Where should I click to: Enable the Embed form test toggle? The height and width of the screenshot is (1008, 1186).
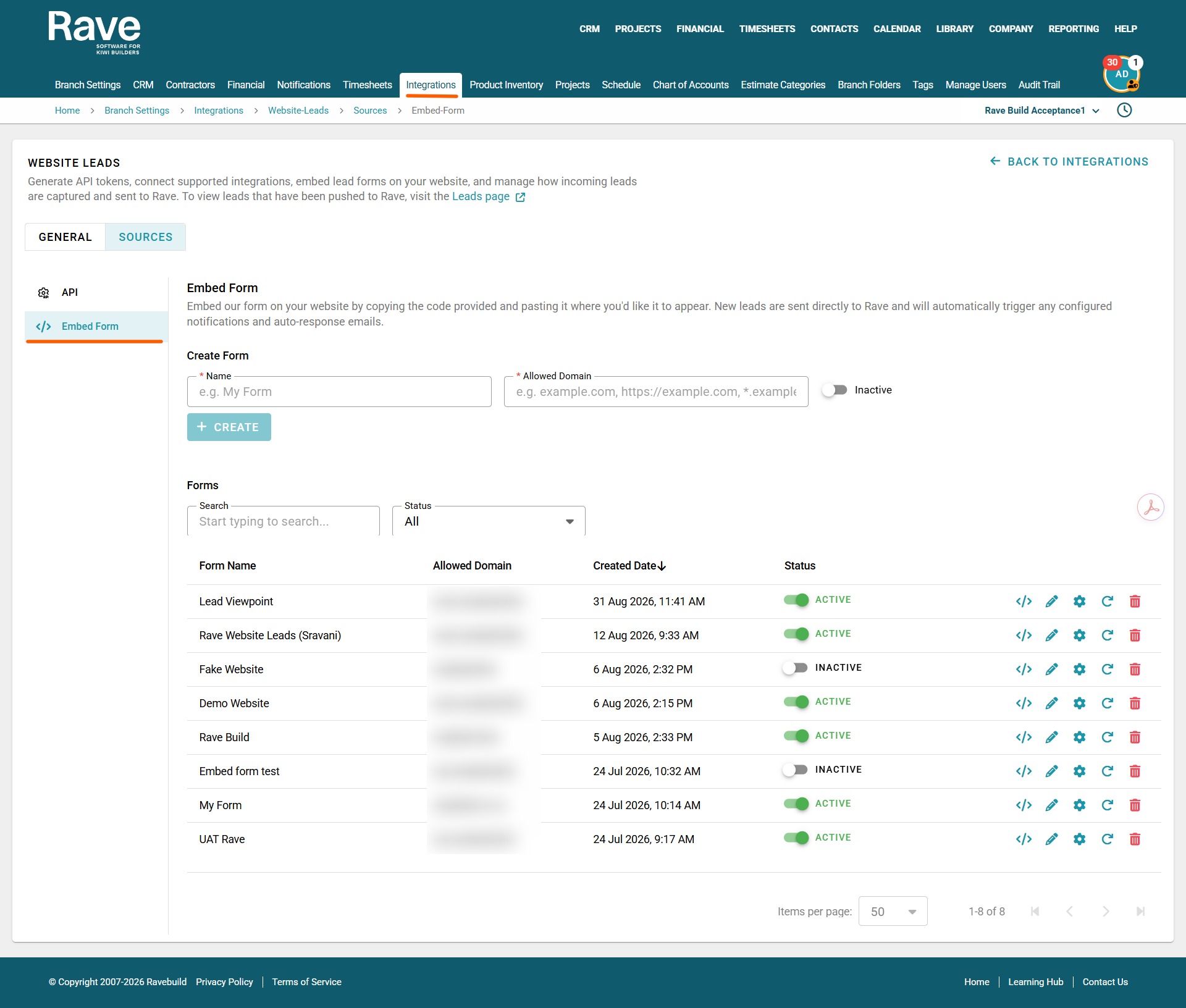795,770
